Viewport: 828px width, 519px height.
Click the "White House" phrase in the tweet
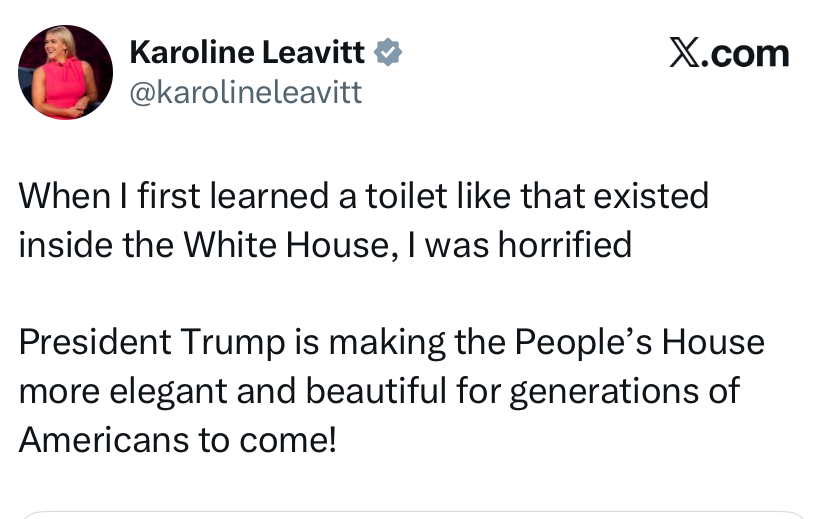[288, 244]
